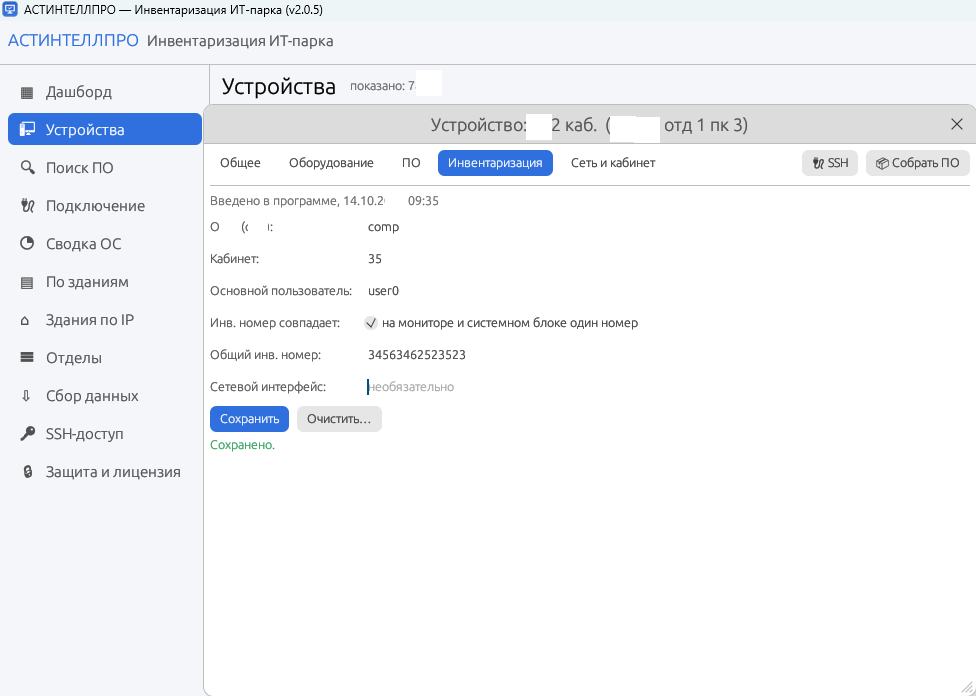Viewport: 976px width, 696px height.
Task: Click the plug icon beside Подключение
Action: [27, 206]
